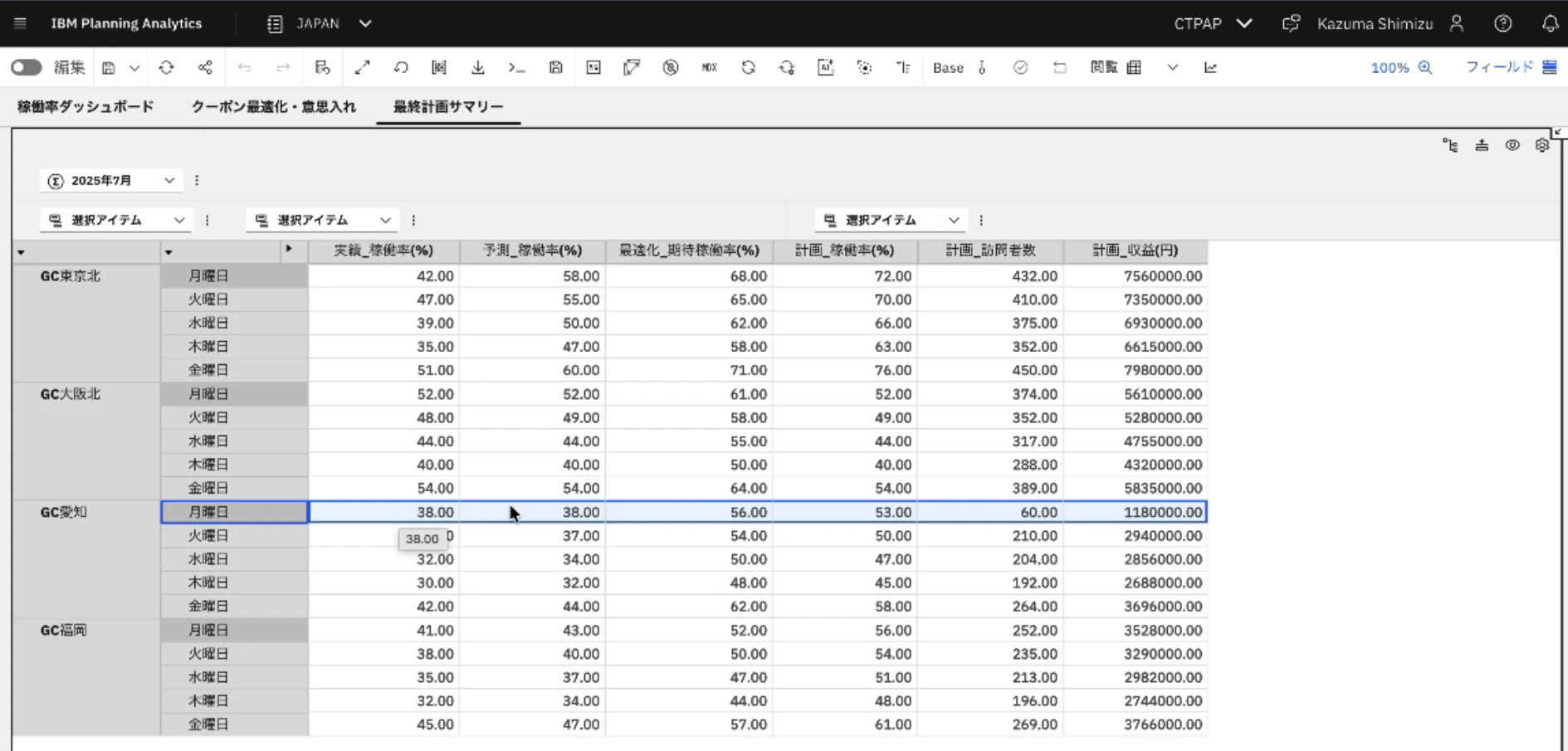Toggle the eye visibility icon in view
The width and height of the screenshot is (1568, 751).
click(1512, 145)
